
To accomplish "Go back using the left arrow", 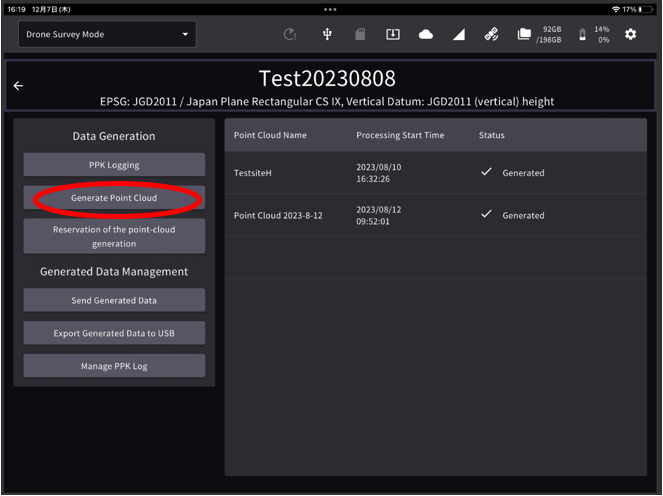I will click(18, 86).
